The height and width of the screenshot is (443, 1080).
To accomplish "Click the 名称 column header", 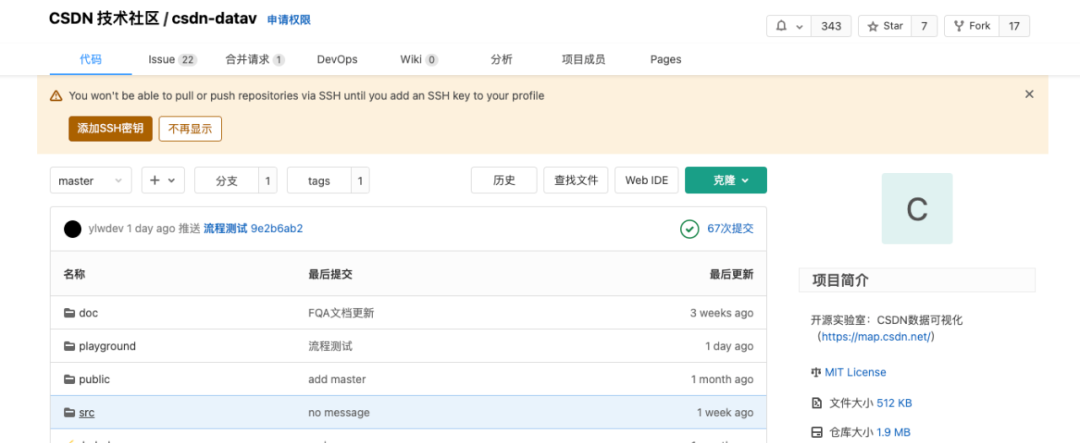I will point(74,274).
